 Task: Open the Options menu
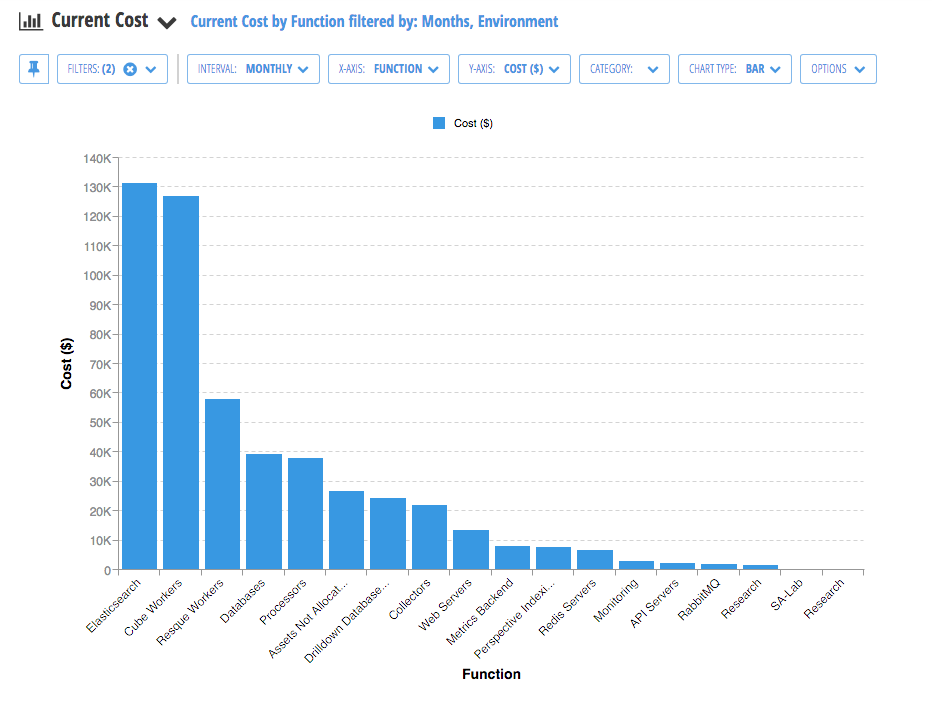click(838, 69)
